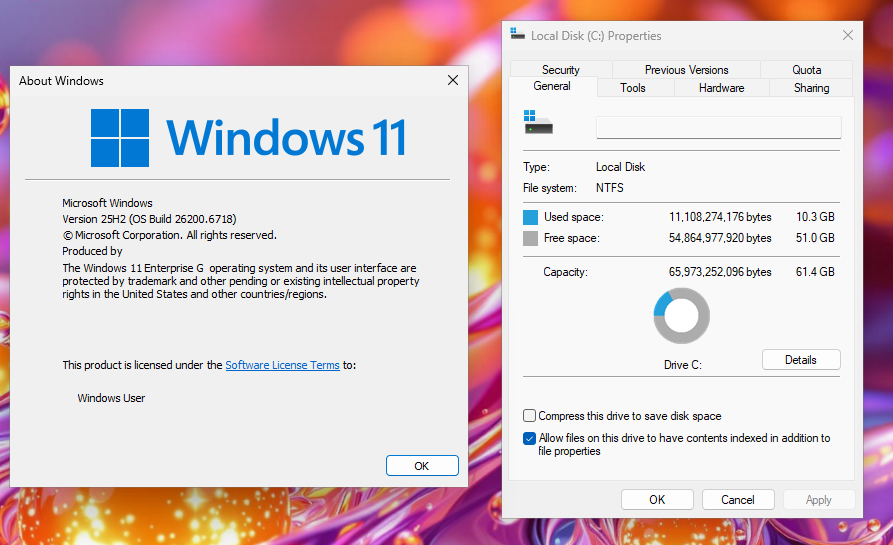Click Cancel in Local Disk Properties
This screenshot has width=893, height=545.
(x=738, y=499)
